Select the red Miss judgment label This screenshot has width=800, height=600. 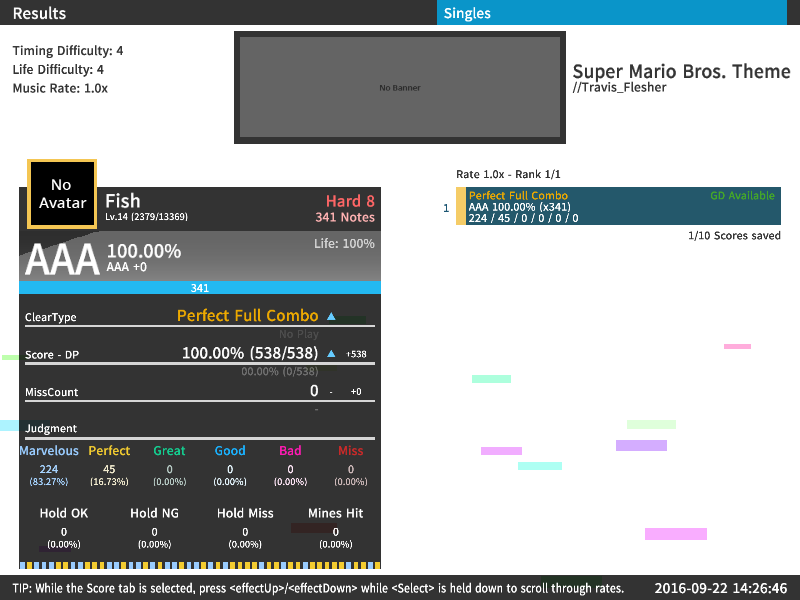click(x=350, y=451)
